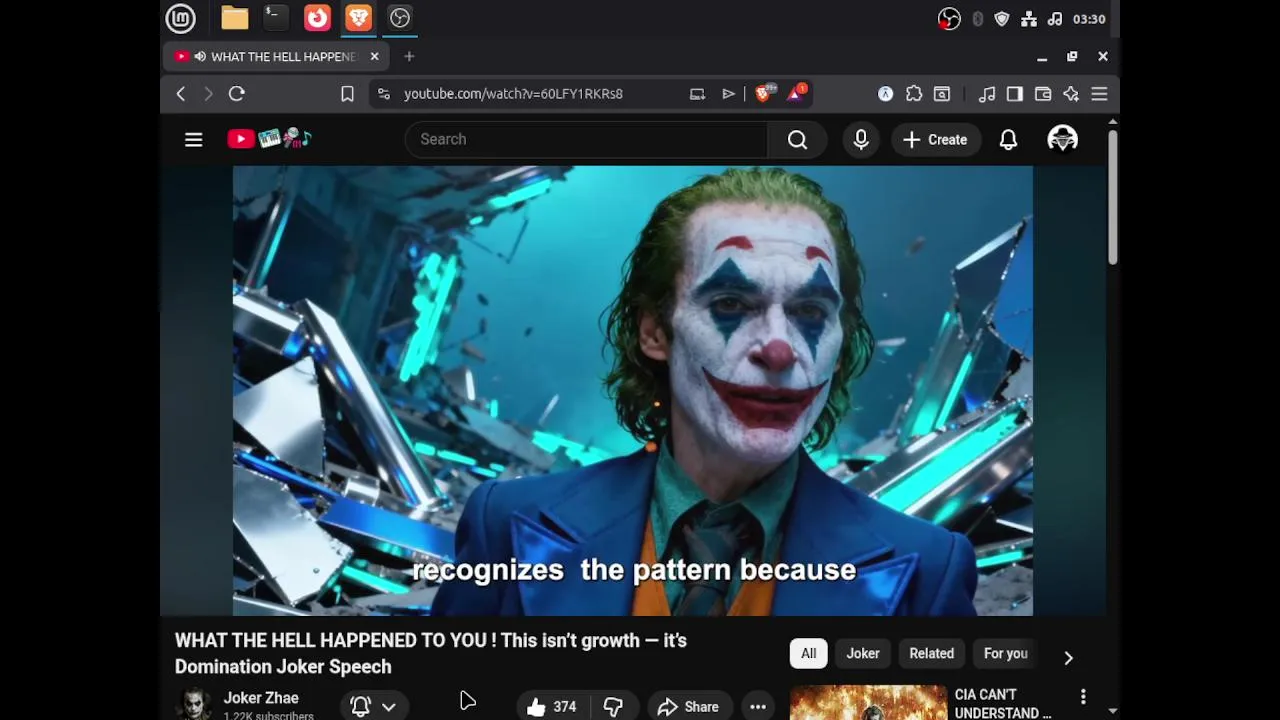The height and width of the screenshot is (720, 1280).
Task: Open the extensions puzzle icon
Action: (914, 94)
